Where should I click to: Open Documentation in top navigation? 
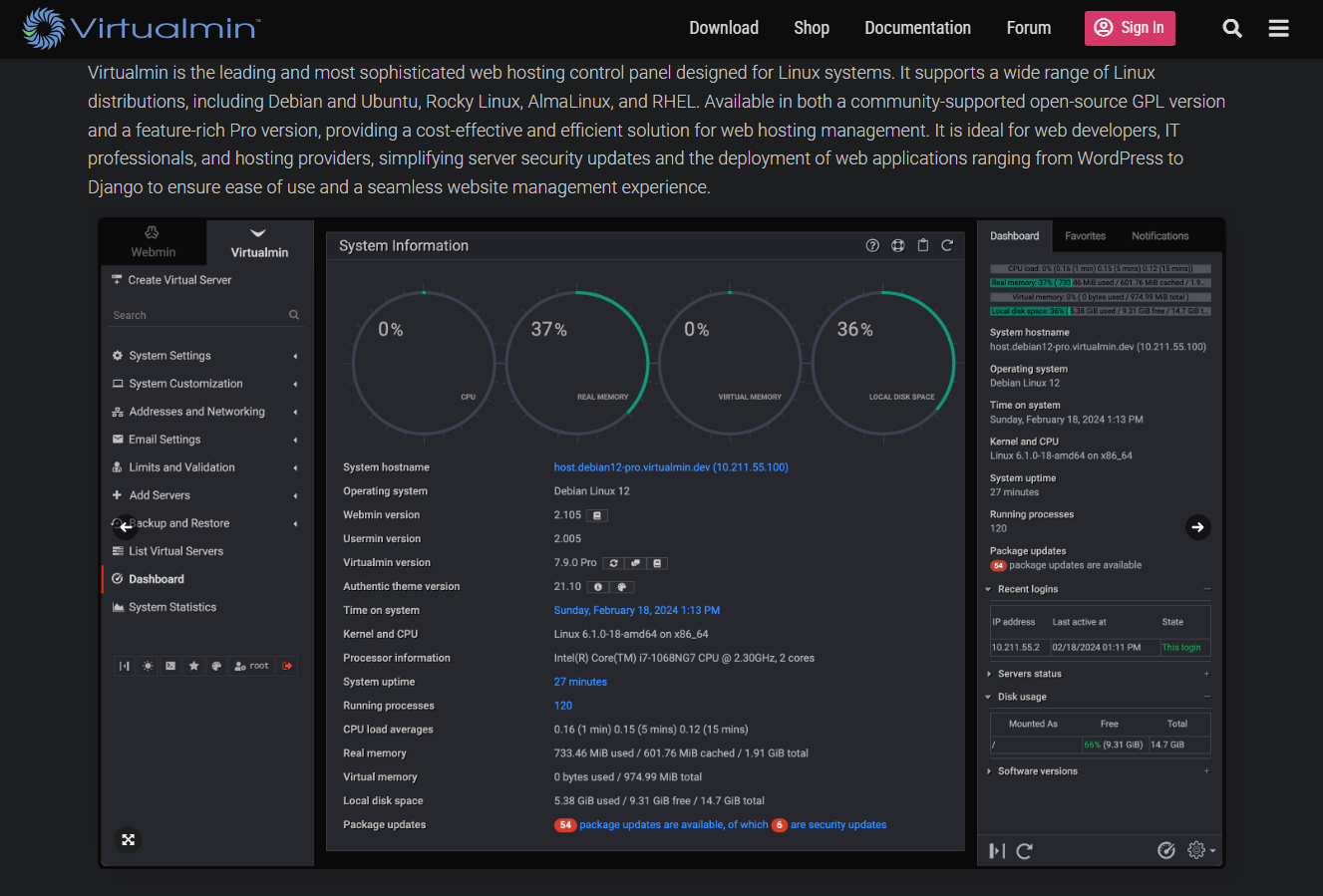[917, 28]
